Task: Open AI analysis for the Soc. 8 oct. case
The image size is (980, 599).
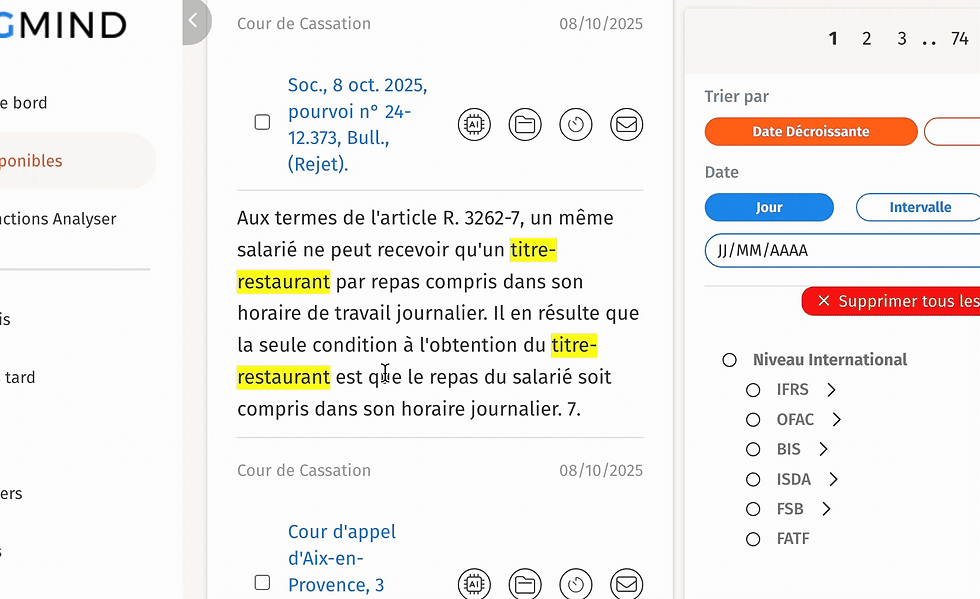Action: pos(474,124)
